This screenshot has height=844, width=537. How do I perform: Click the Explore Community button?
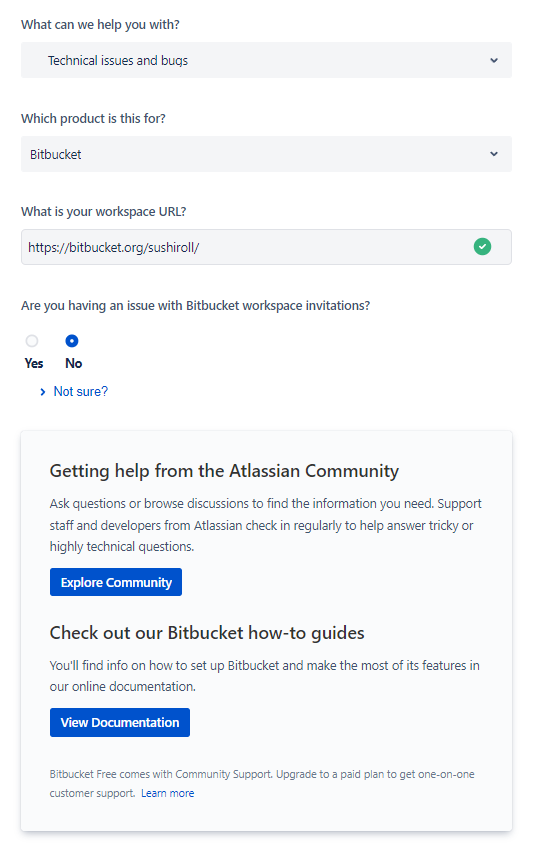tap(116, 582)
